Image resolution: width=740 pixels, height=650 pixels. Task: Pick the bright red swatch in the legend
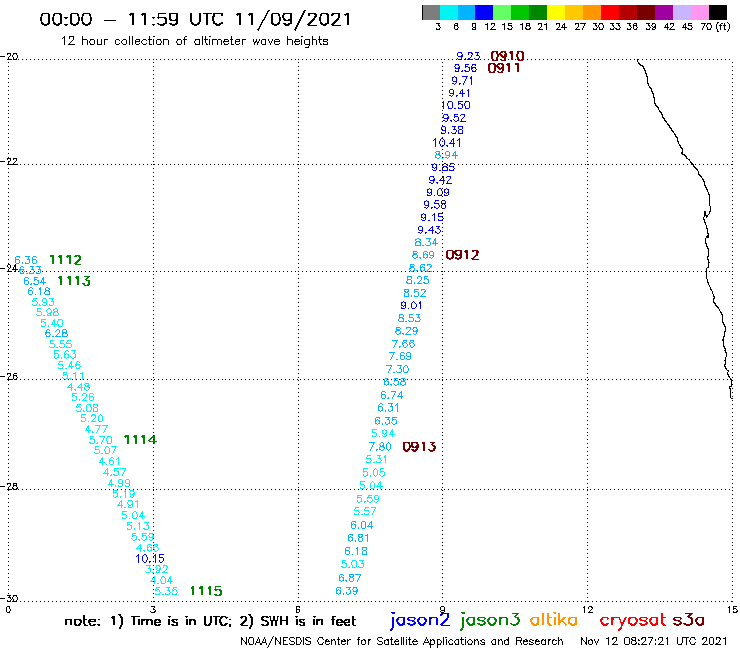[x=609, y=12]
